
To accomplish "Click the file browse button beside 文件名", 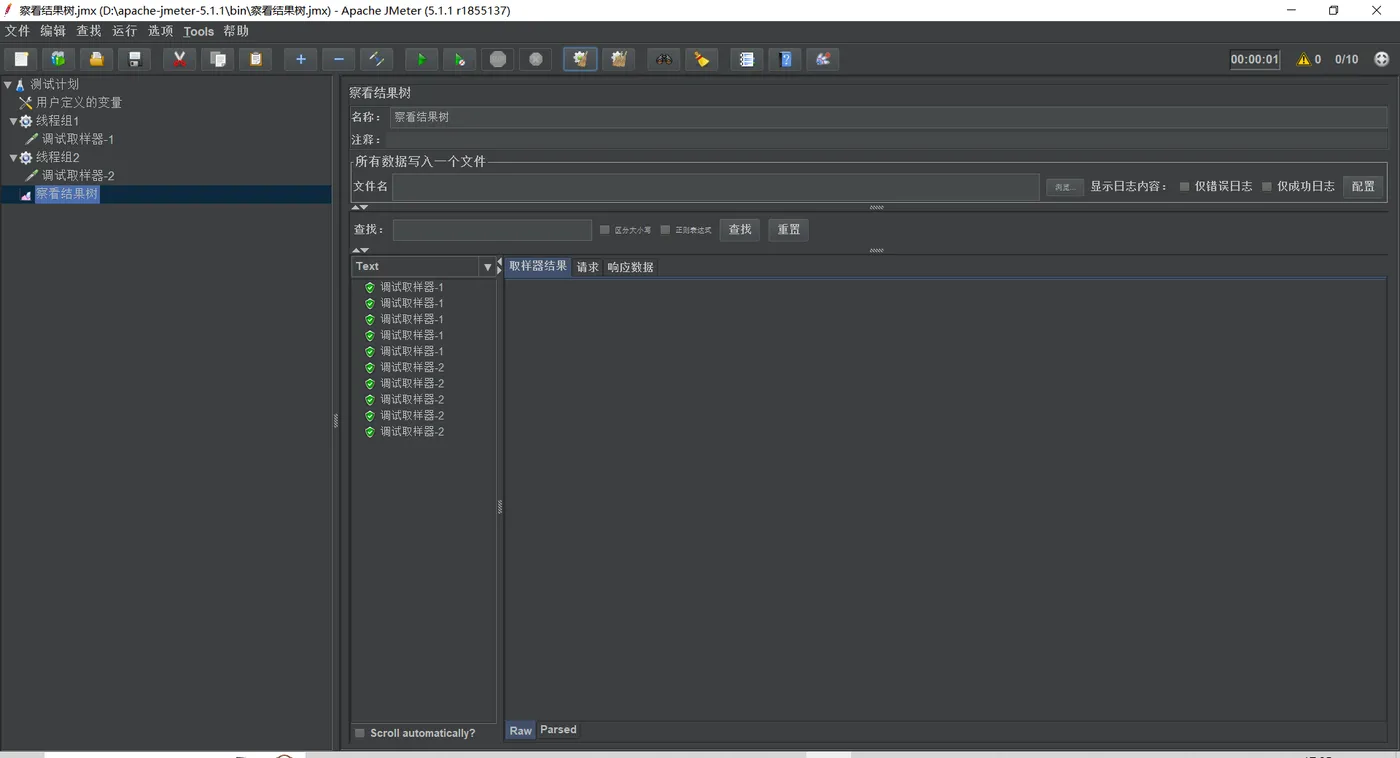I will tap(1065, 187).
